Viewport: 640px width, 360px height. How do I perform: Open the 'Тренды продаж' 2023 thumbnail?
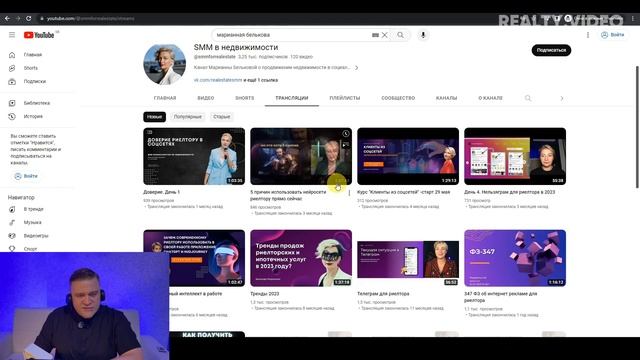pyautogui.click(x=301, y=258)
